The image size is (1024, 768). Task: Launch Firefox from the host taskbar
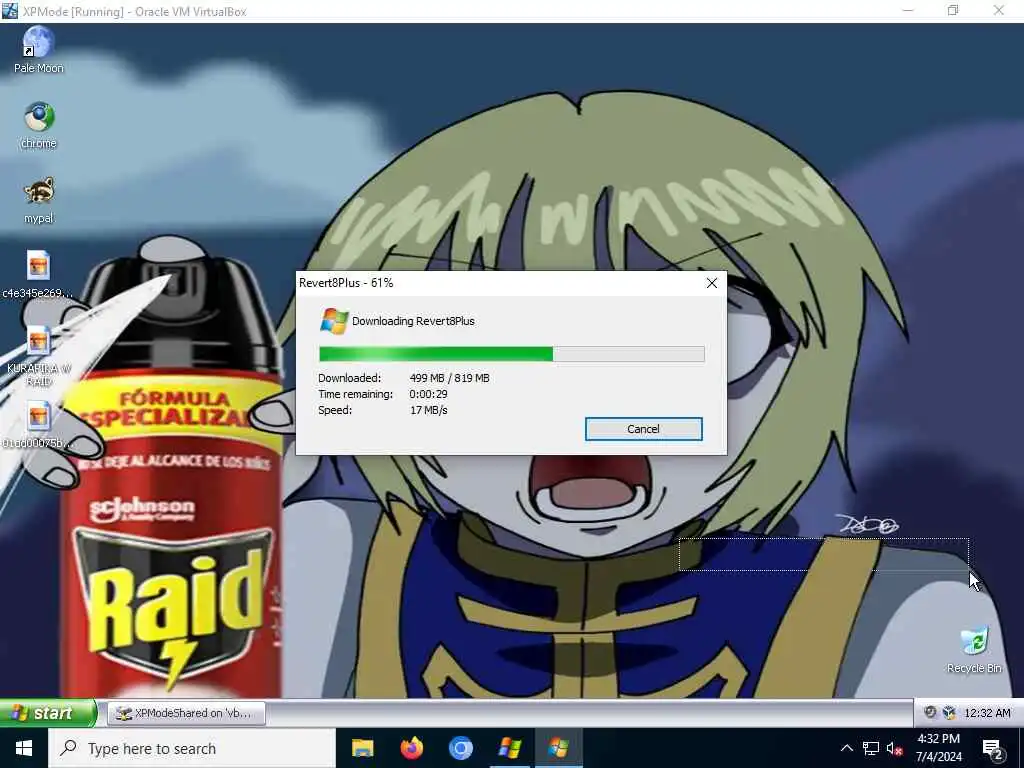click(411, 748)
